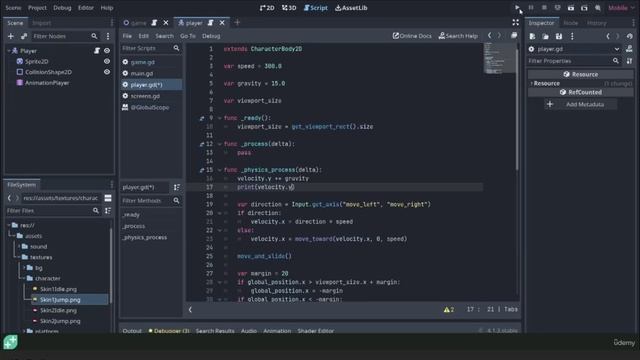Run the current scene icon
Screen dimensions: 640x360
pos(571,7)
